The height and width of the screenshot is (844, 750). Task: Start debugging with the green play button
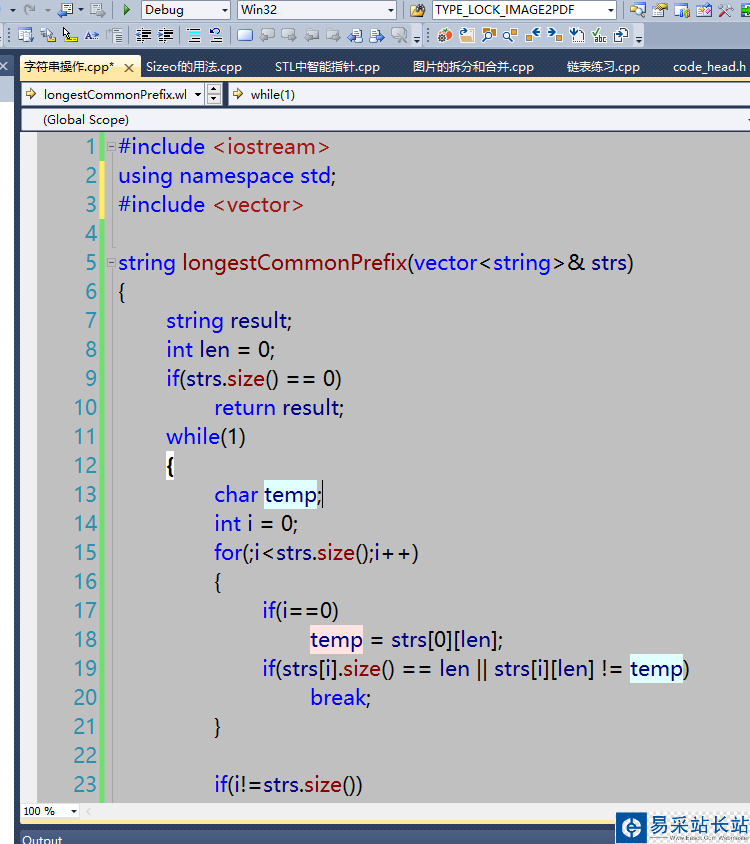(127, 10)
